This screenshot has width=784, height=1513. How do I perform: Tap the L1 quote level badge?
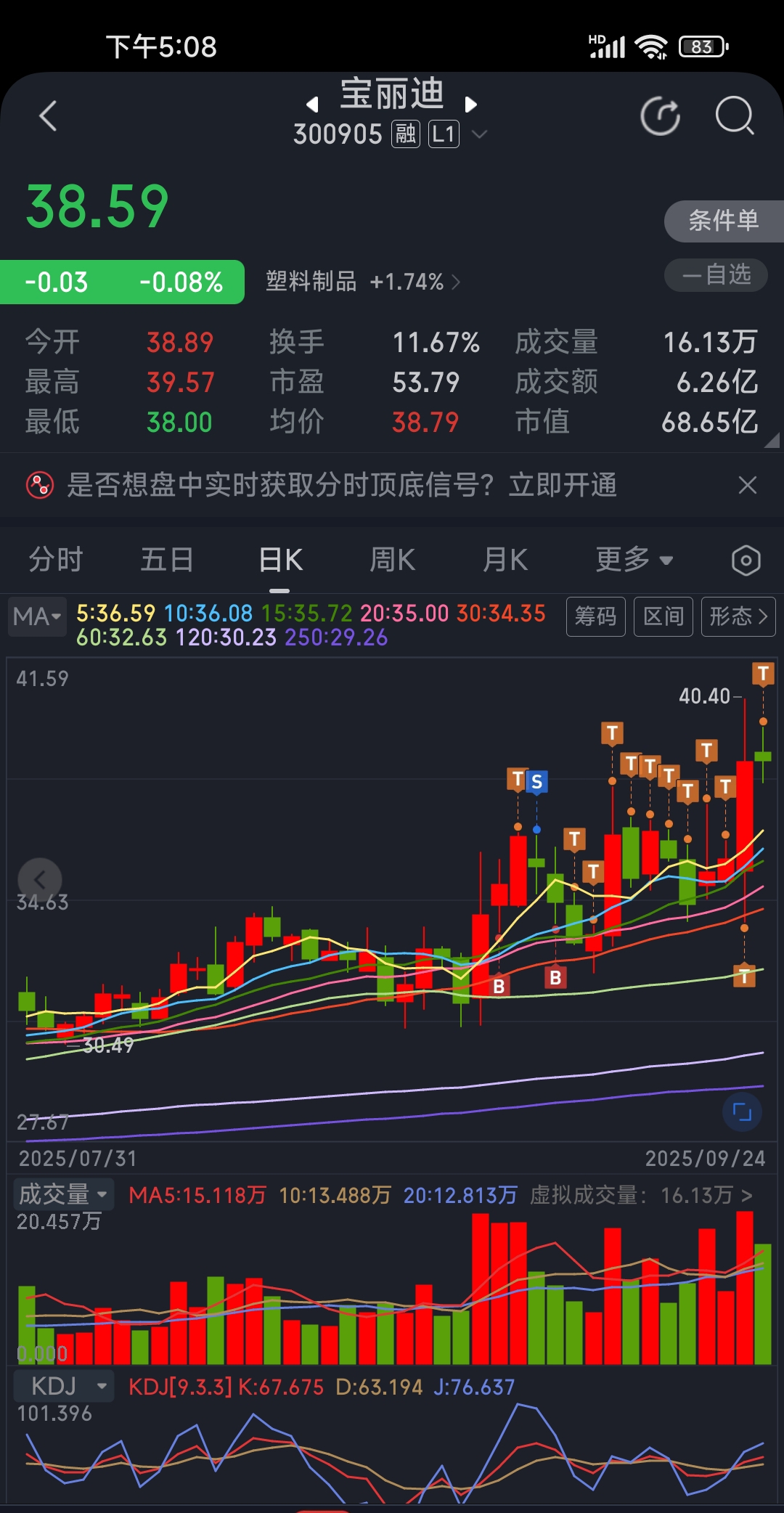coord(444,134)
